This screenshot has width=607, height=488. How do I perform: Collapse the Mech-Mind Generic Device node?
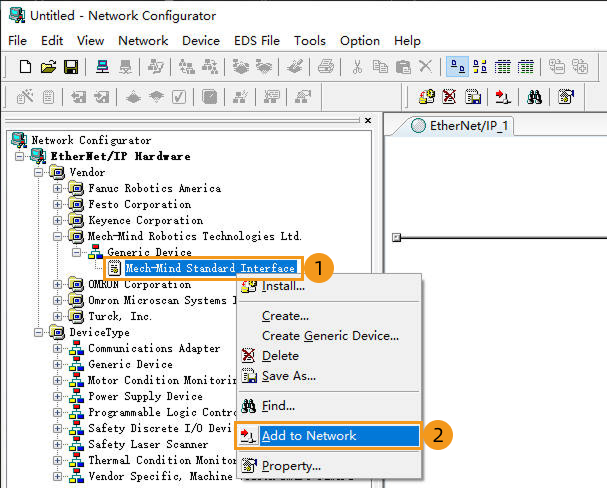[x=76, y=252]
